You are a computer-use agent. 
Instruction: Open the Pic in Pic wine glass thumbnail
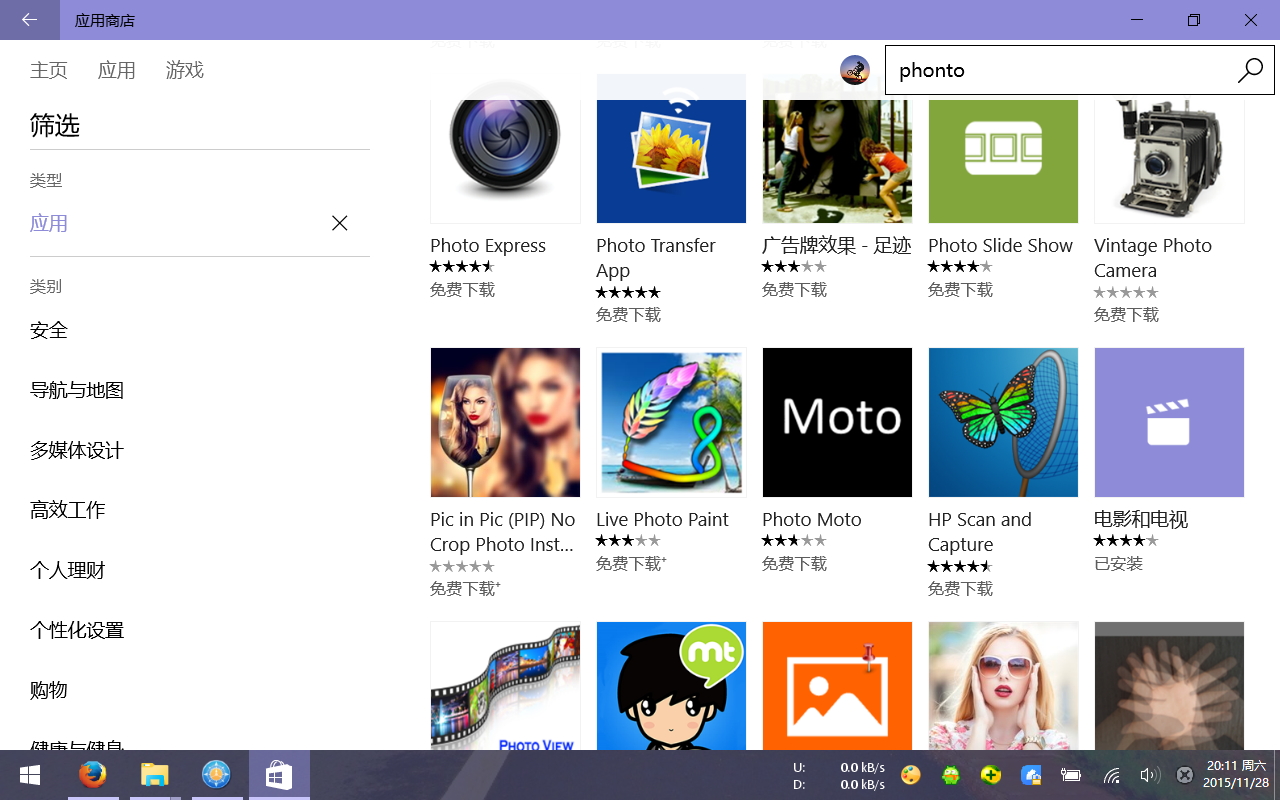(x=505, y=422)
